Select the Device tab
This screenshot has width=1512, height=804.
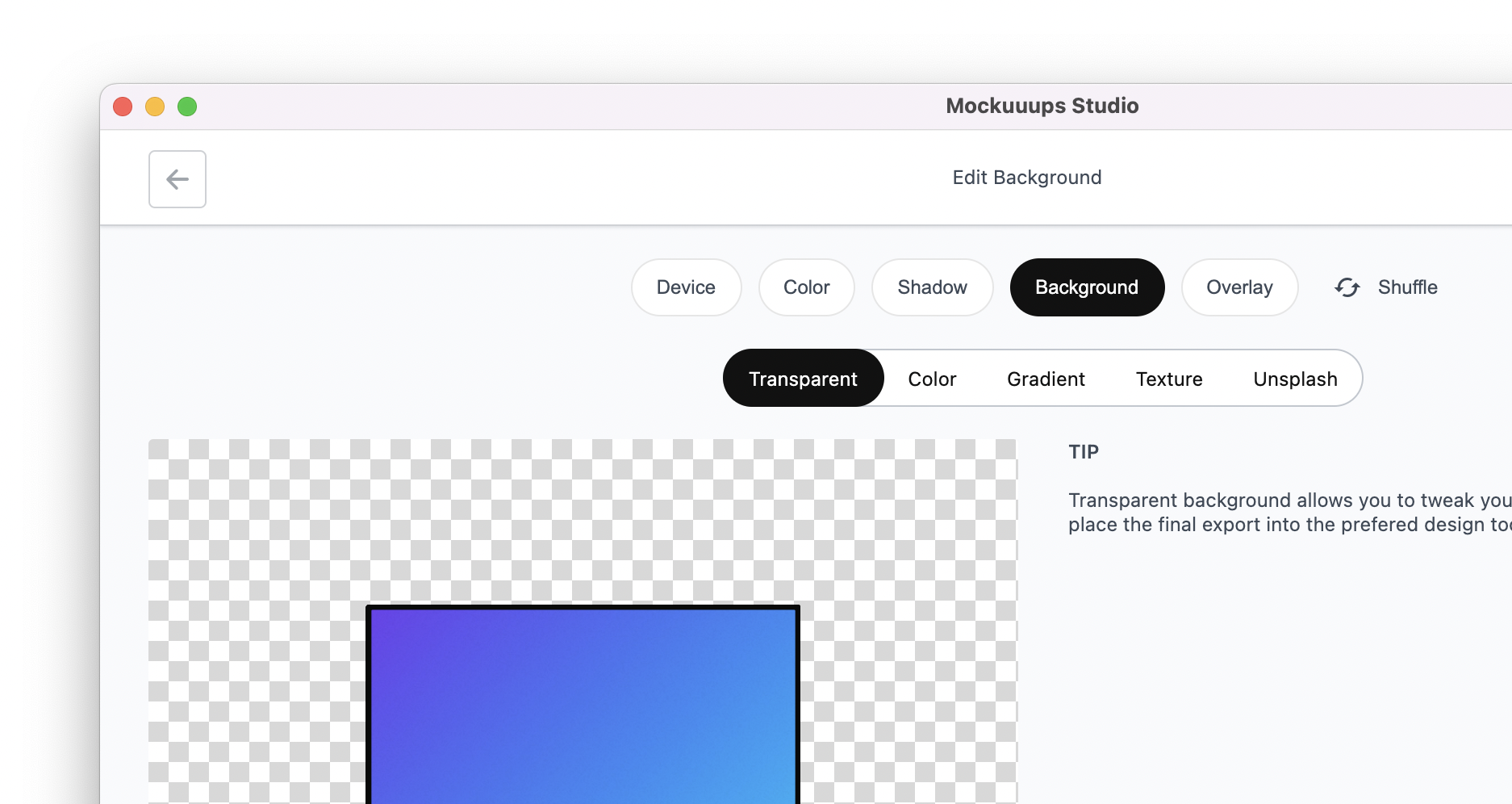(686, 287)
